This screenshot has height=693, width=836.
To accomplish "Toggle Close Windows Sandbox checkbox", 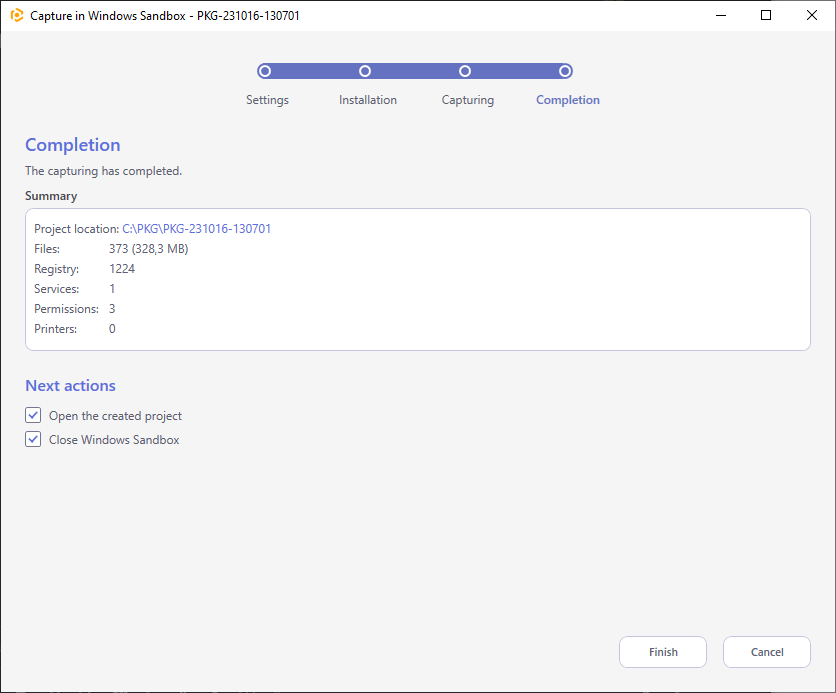I will tap(33, 439).
